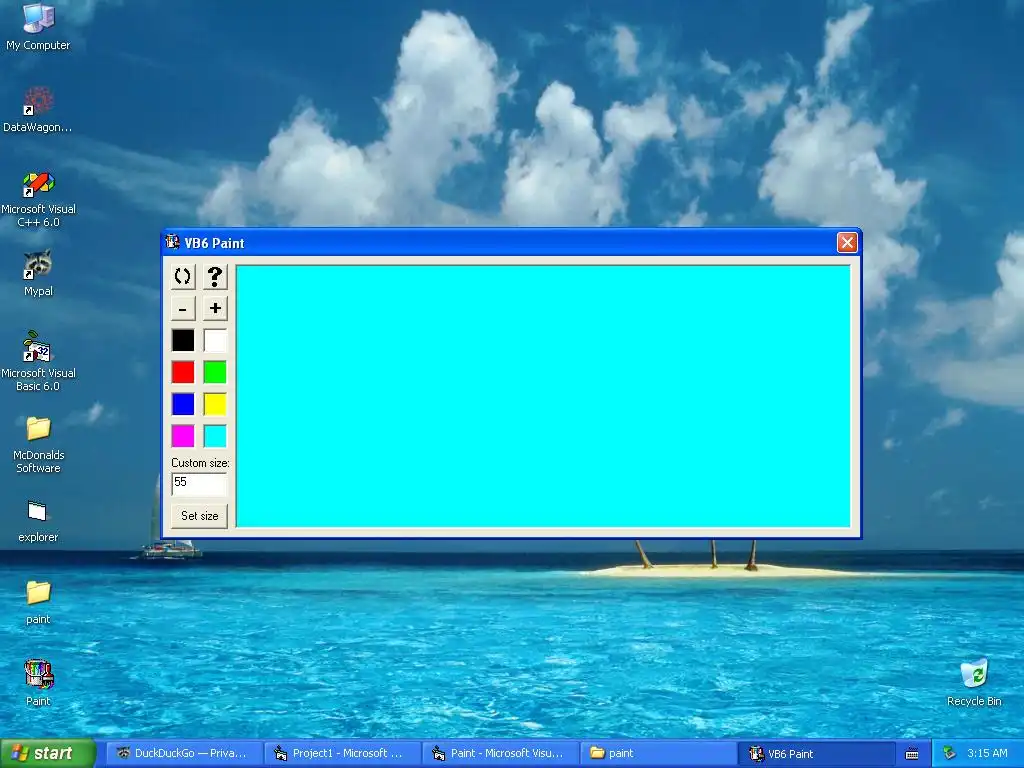Select the Recycle Bin icon
The height and width of the screenshot is (768, 1024).
click(974, 683)
